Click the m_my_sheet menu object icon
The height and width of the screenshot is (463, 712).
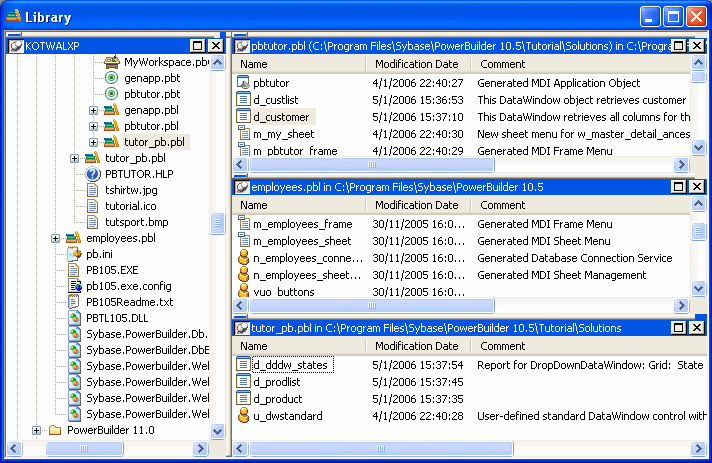tap(244, 134)
